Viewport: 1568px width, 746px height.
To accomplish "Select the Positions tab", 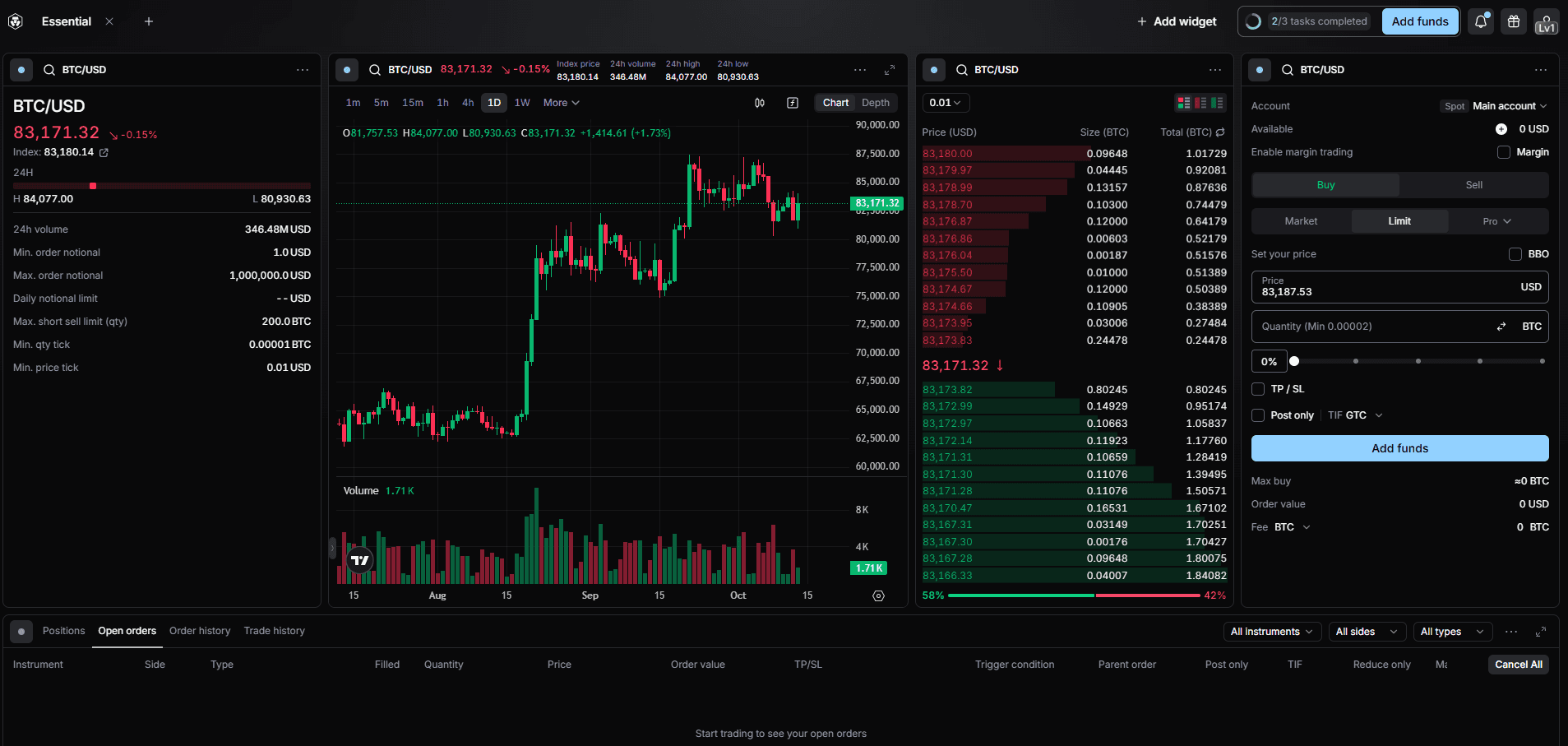I will click(x=63, y=631).
